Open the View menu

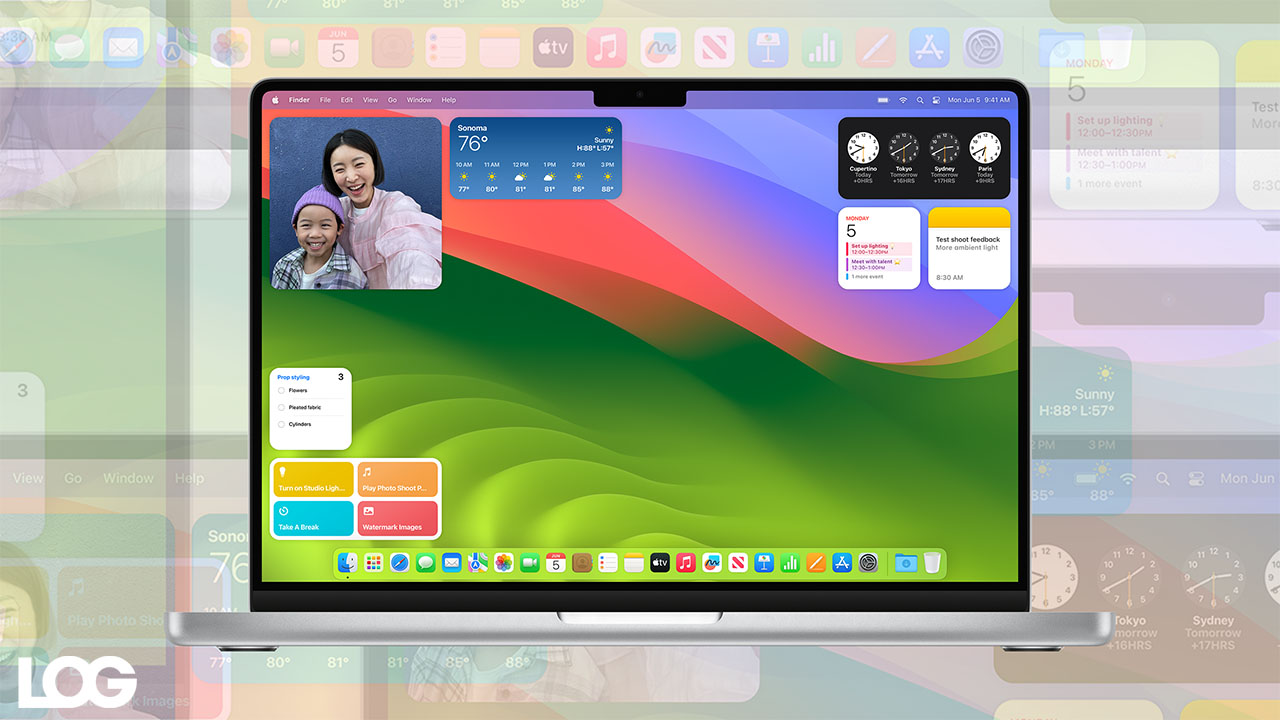(370, 100)
